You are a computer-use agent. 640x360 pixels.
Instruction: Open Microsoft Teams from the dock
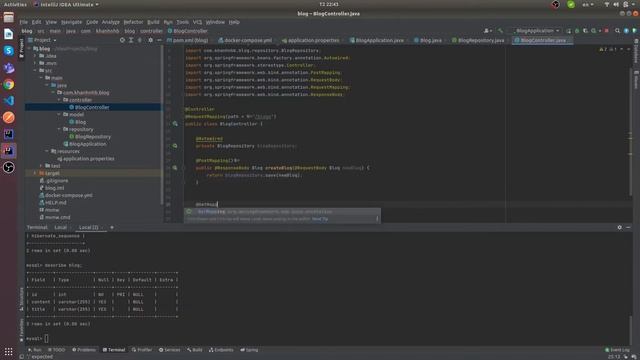click(9, 67)
